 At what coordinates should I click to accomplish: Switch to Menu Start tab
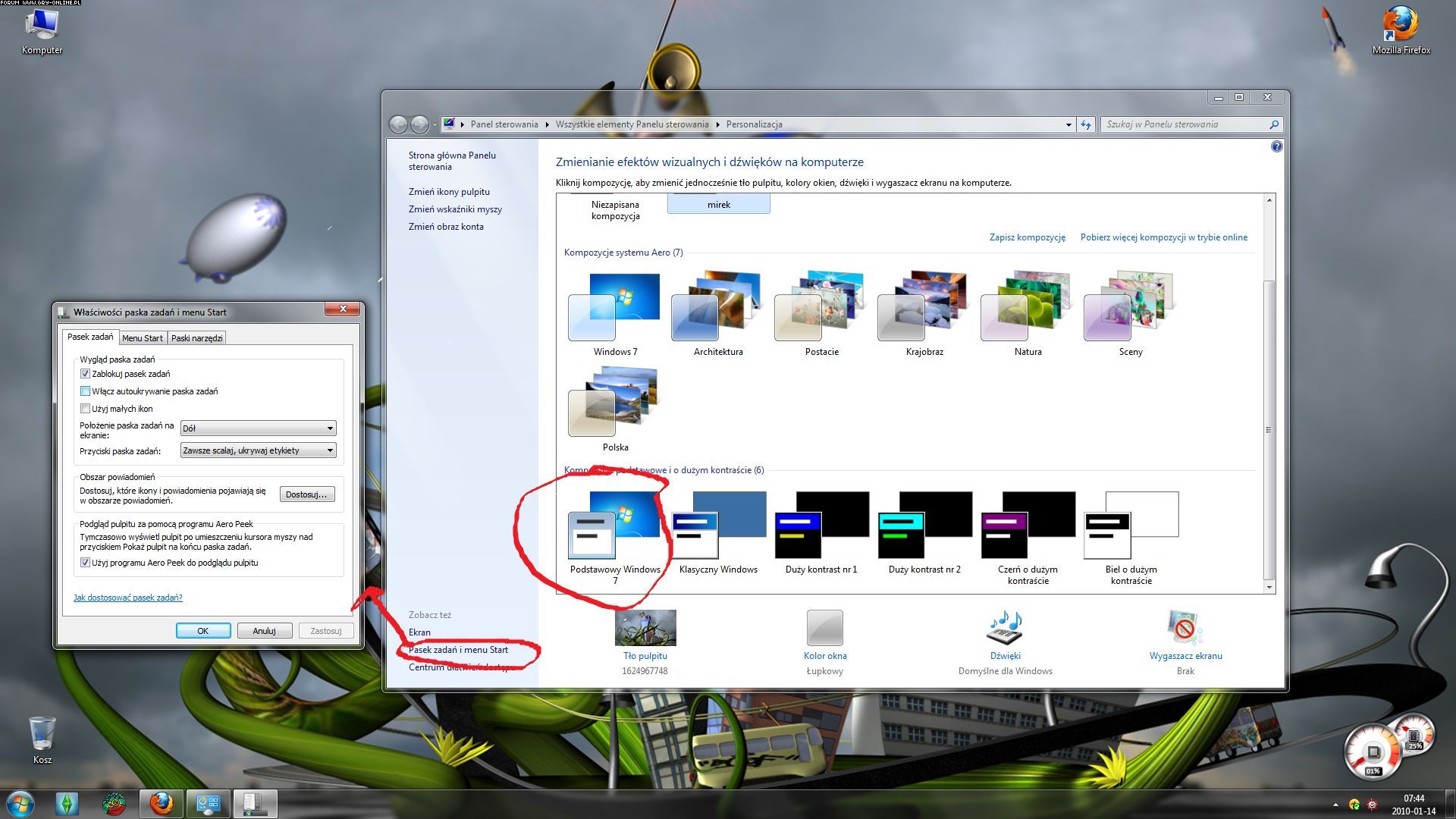point(143,338)
